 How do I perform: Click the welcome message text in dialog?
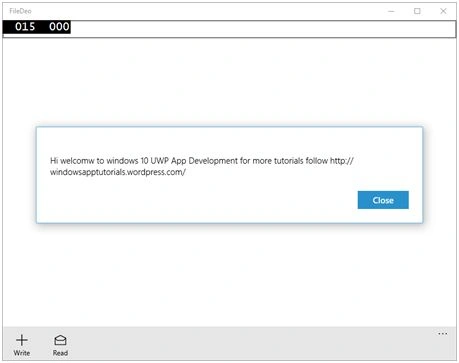(x=202, y=166)
